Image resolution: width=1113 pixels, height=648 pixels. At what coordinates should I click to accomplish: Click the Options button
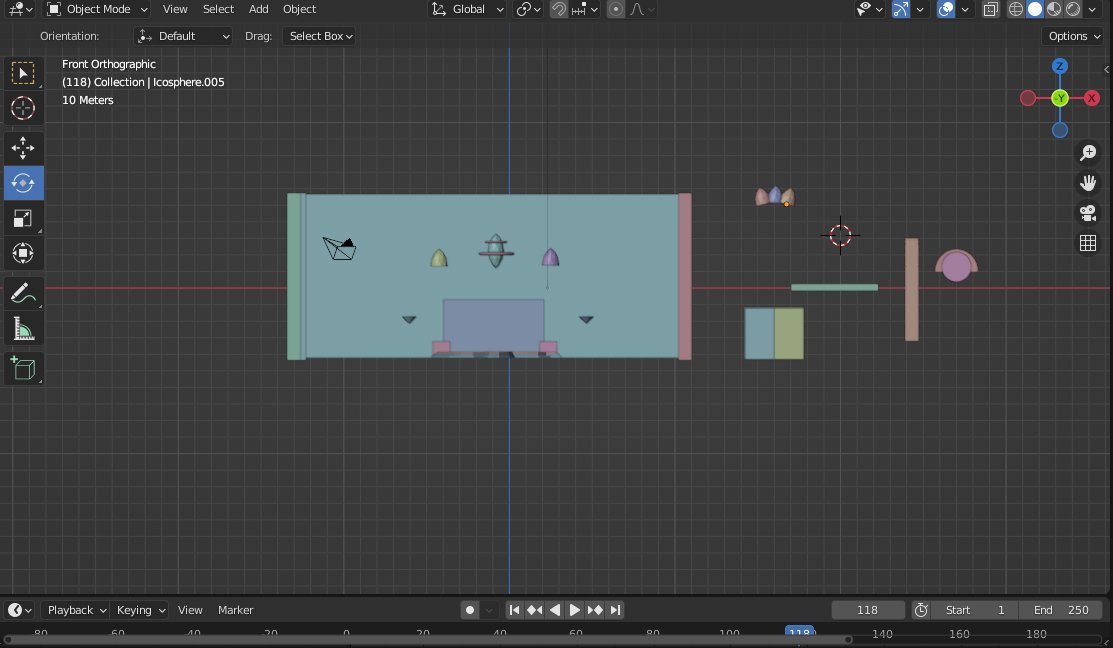click(1074, 36)
